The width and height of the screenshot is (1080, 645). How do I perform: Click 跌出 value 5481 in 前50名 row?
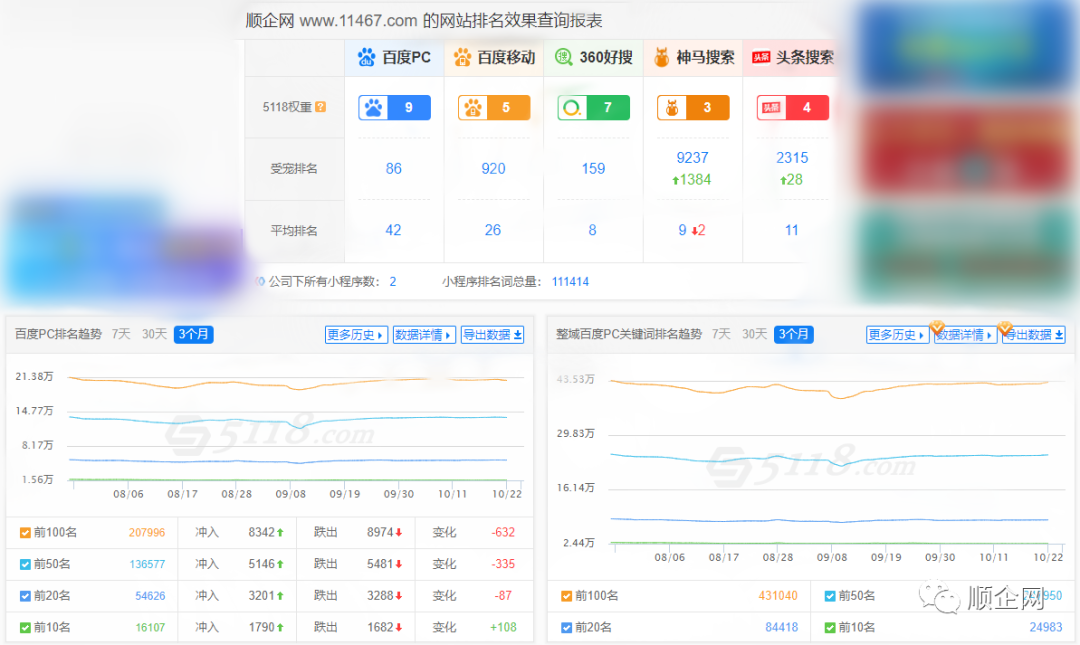[380, 564]
